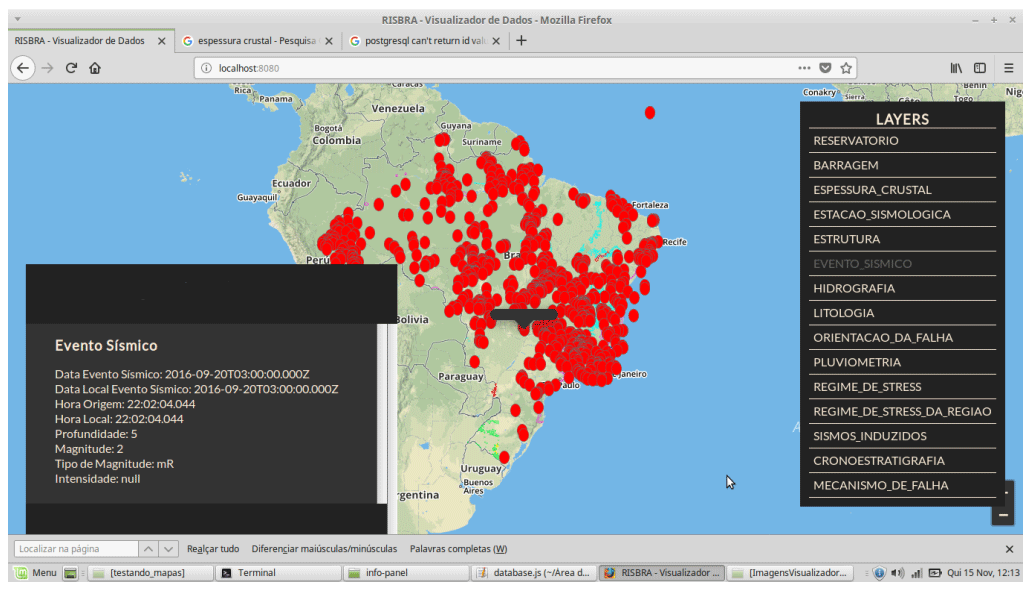
Task: Jump to previous find result arrow
Action: tap(147, 549)
